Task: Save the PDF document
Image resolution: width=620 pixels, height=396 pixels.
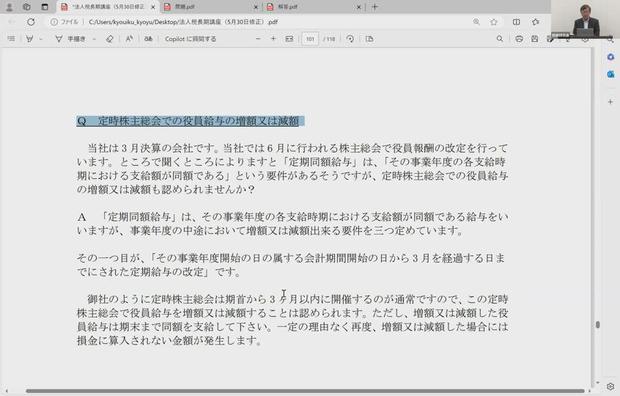Action: [x=535, y=39]
